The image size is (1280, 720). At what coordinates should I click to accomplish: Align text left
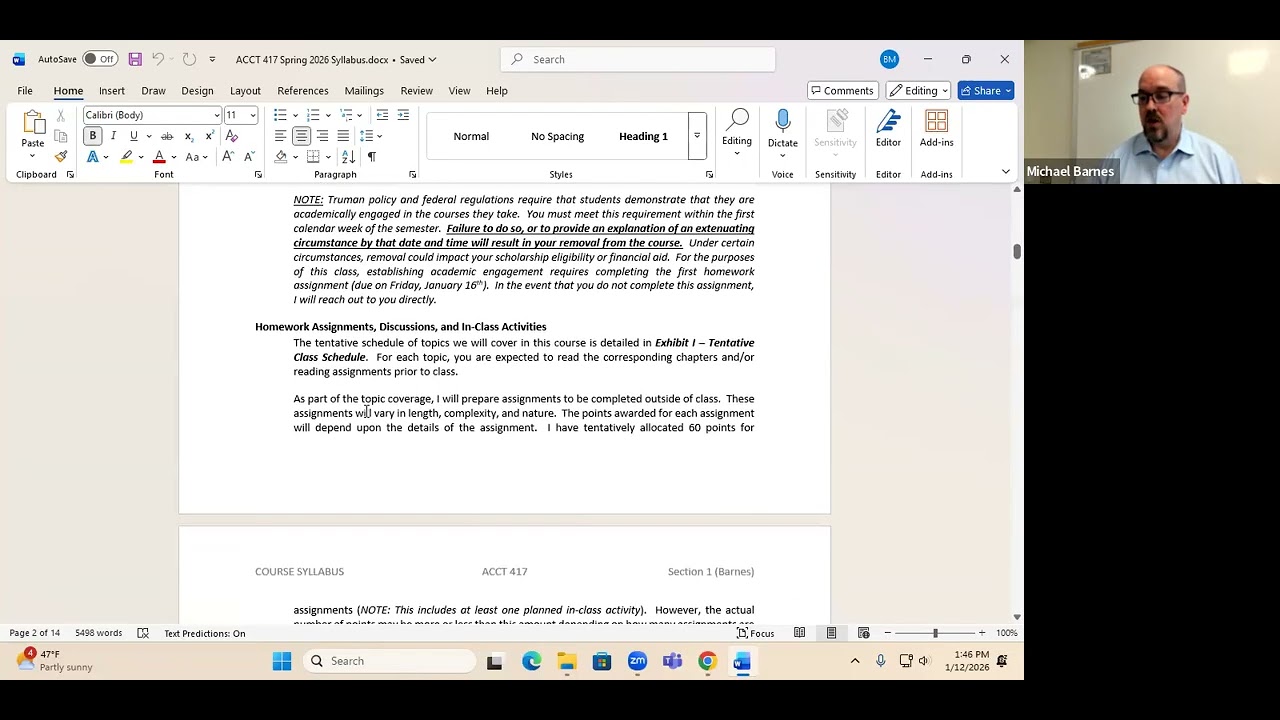[281, 136]
